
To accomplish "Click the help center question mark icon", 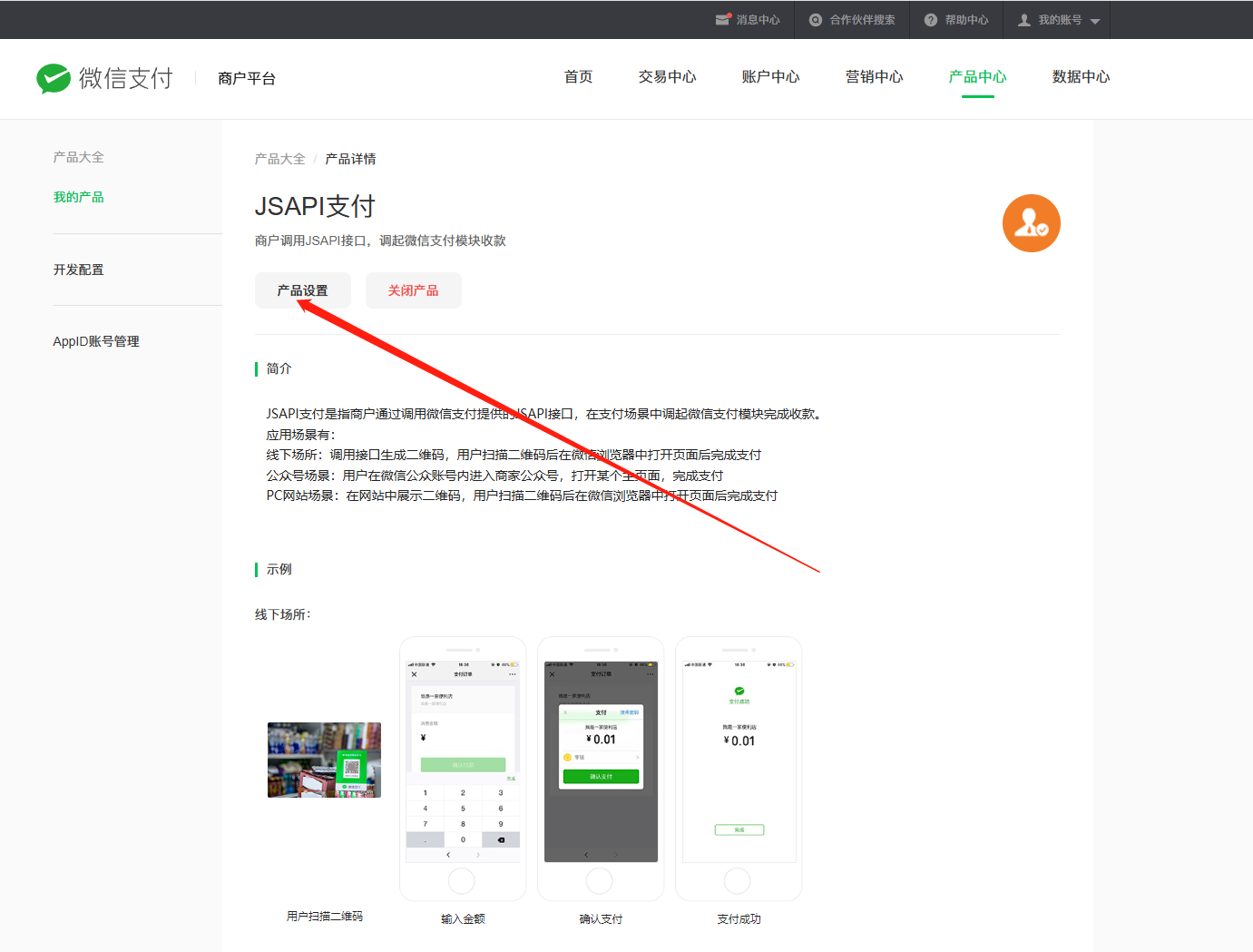I will pyautogui.click(x=931, y=20).
